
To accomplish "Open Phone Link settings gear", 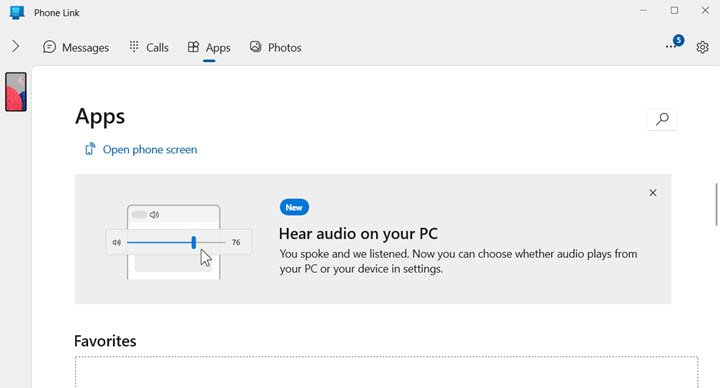I will pyautogui.click(x=702, y=47).
